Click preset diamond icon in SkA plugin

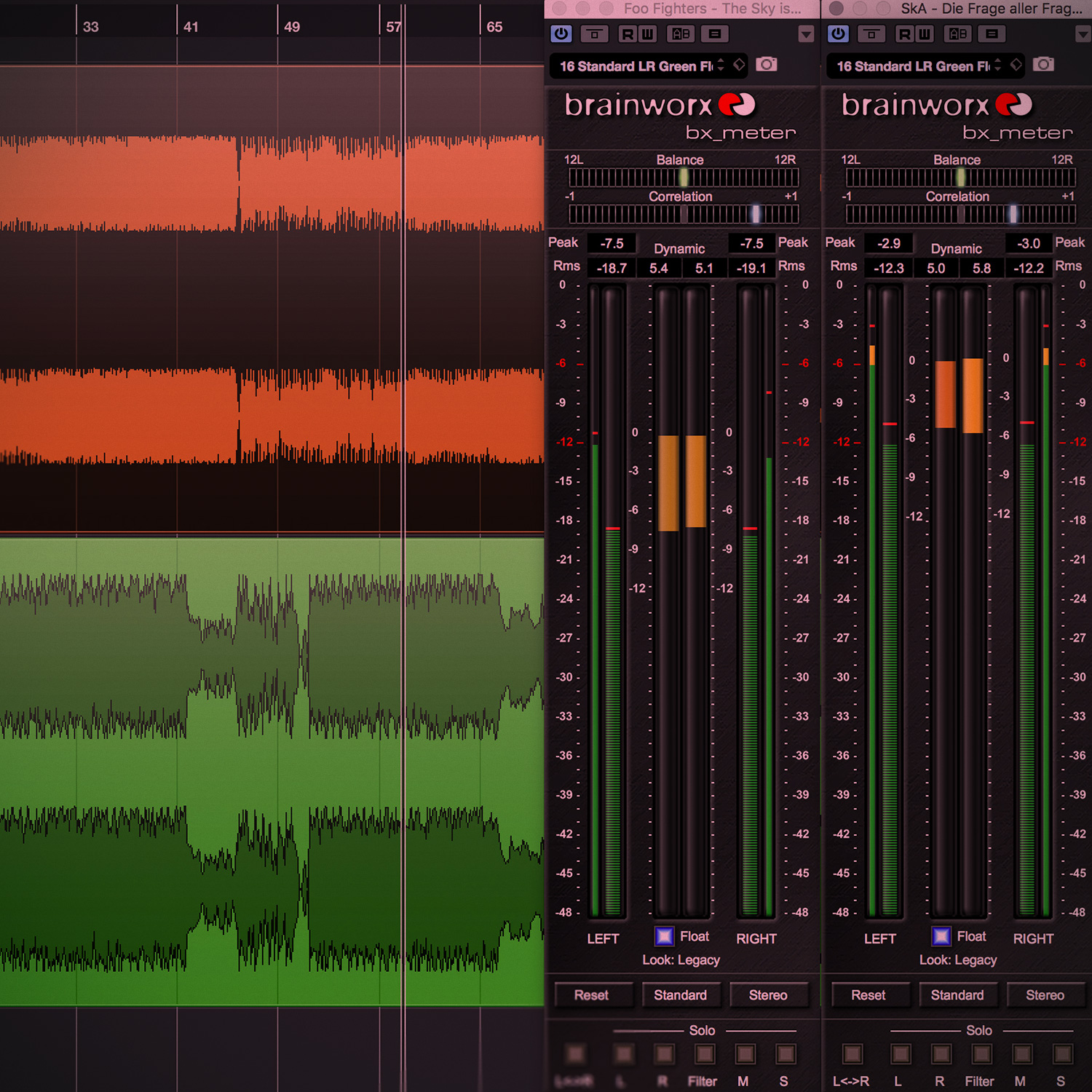click(x=1016, y=65)
